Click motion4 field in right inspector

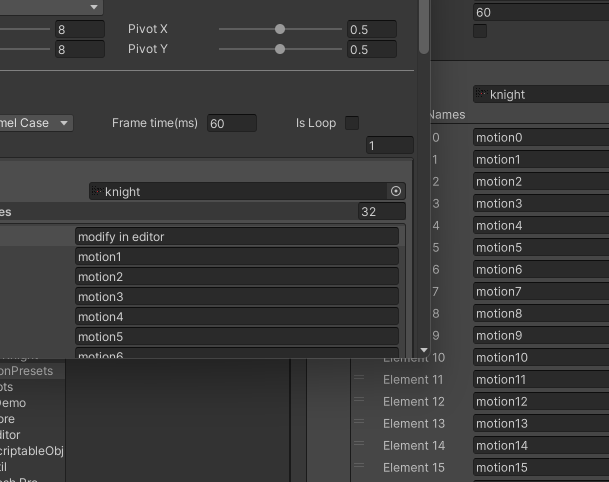coord(541,226)
